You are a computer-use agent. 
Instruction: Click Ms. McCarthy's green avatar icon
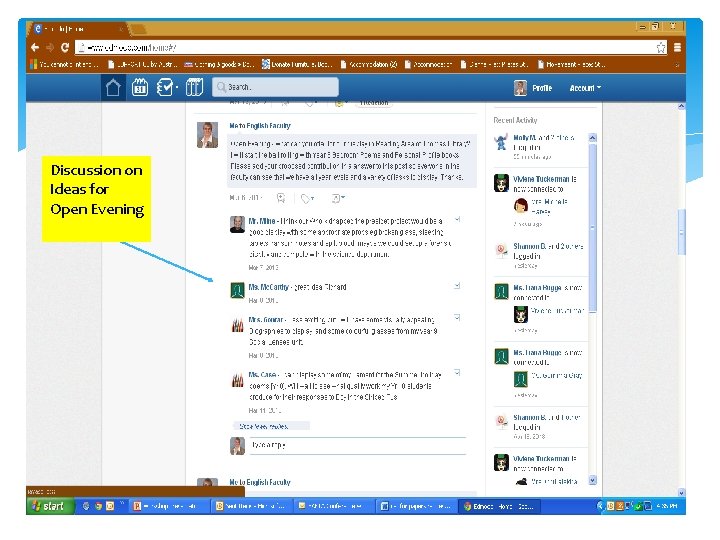coord(237,291)
